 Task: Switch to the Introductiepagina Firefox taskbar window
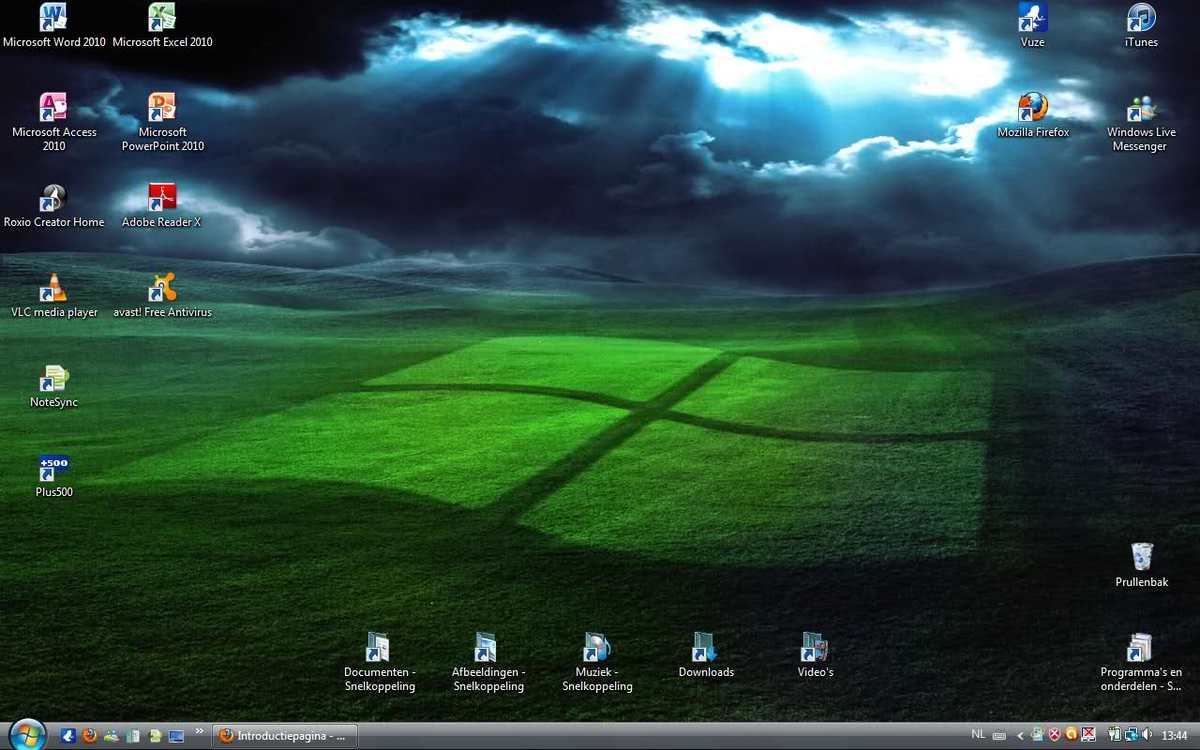(284, 736)
